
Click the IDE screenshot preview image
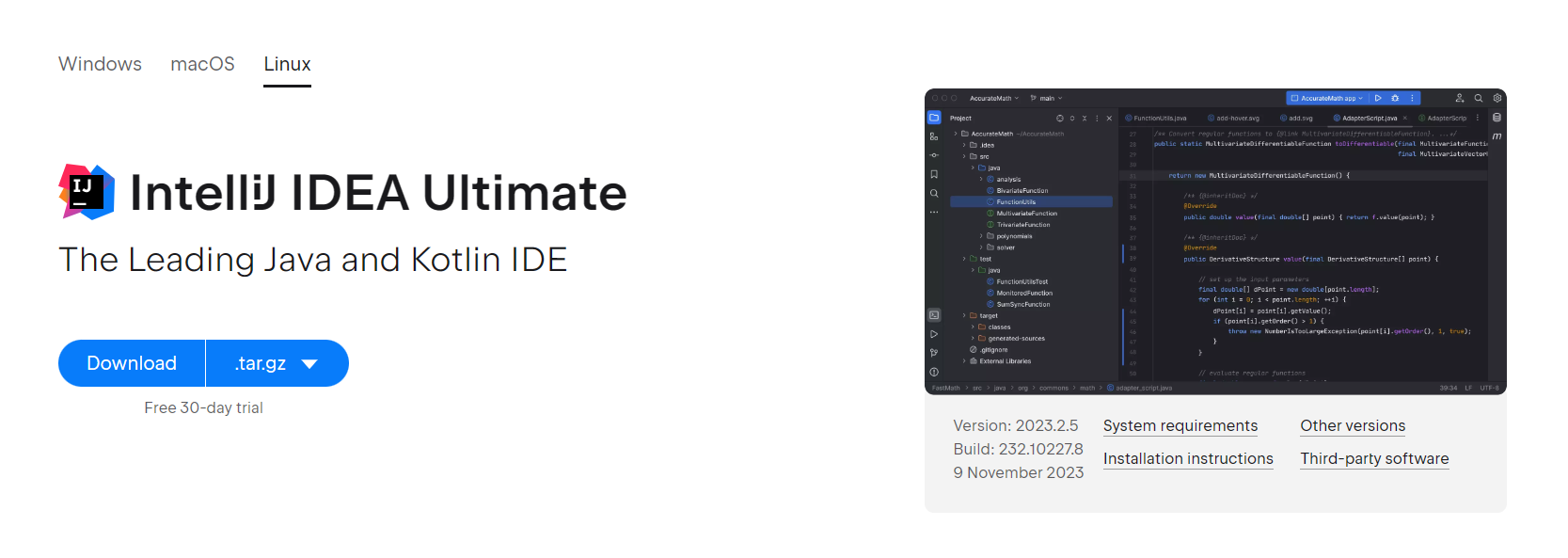tap(1215, 242)
